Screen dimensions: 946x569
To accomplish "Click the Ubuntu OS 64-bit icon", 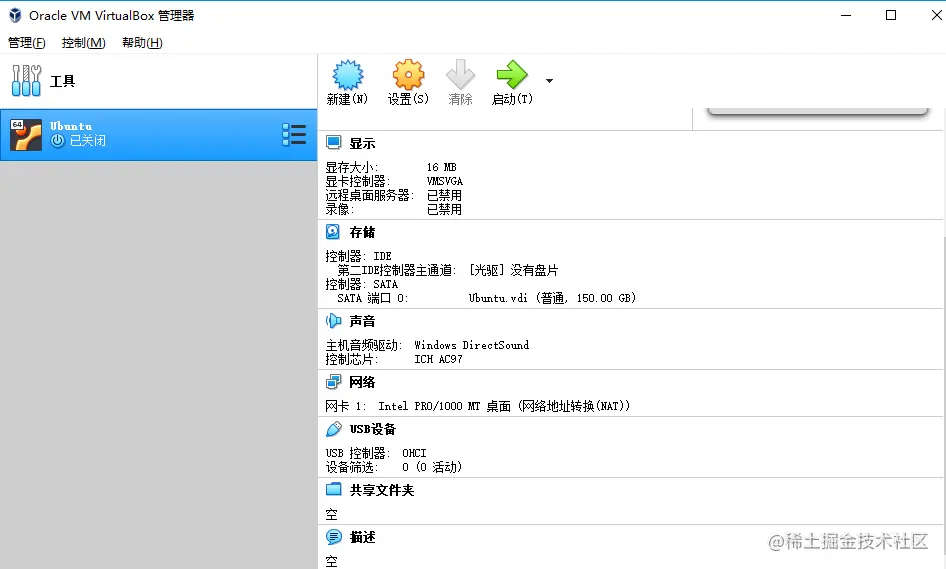I will (26, 135).
